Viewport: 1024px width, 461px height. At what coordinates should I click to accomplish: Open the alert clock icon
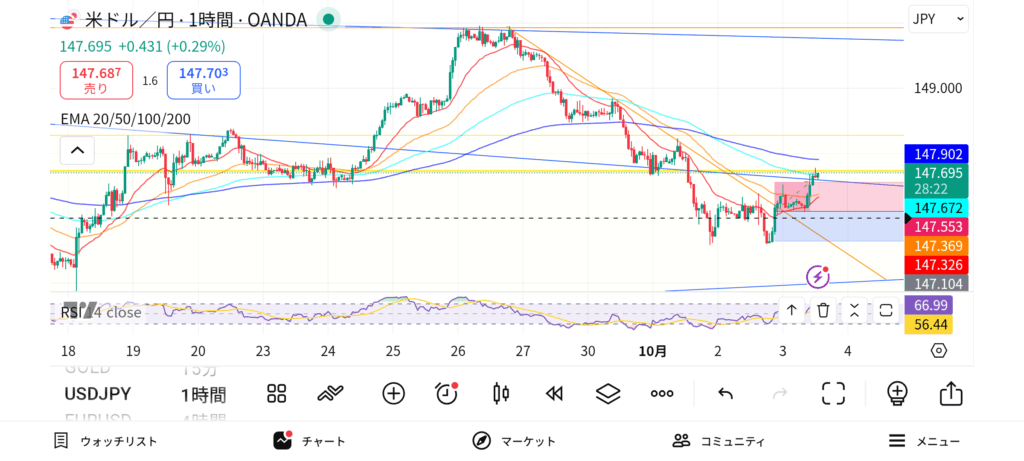[446, 393]
